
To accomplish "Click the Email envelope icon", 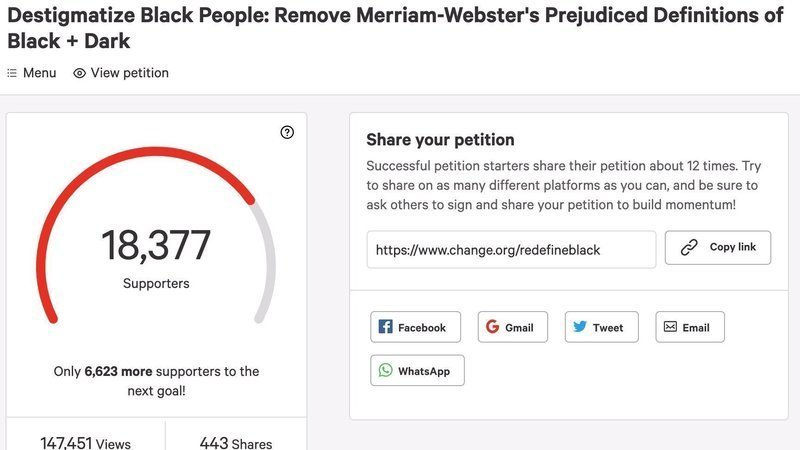I will (x=670, y=327).
